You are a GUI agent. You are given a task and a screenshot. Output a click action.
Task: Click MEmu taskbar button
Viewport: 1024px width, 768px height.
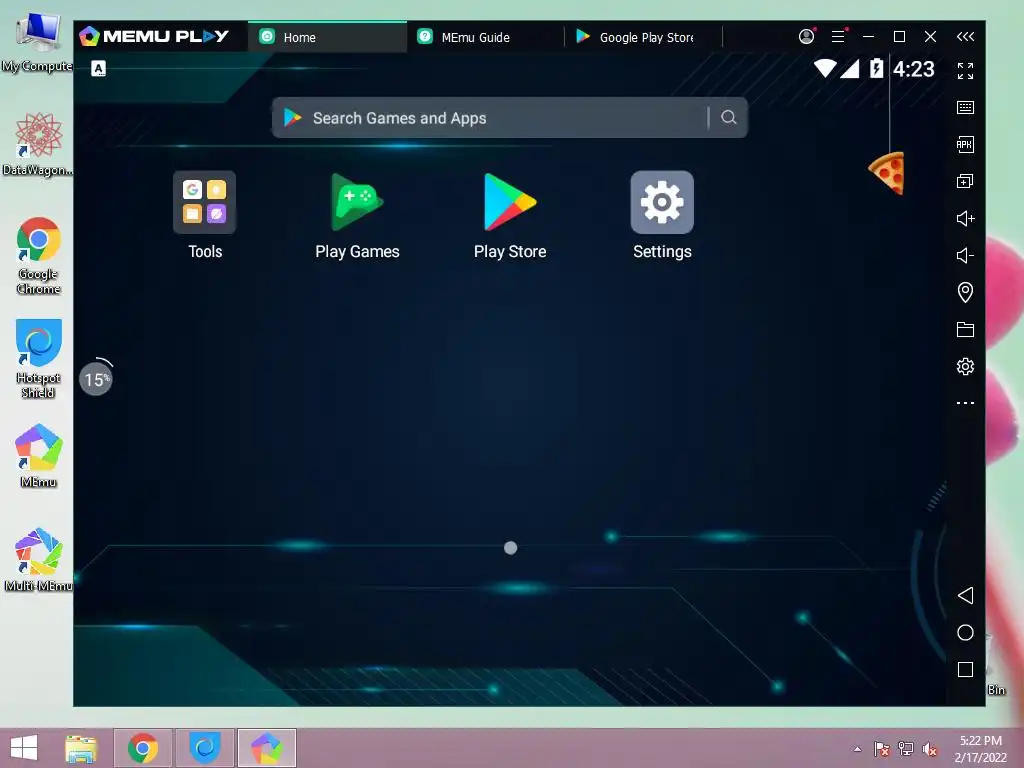(267, 748)
